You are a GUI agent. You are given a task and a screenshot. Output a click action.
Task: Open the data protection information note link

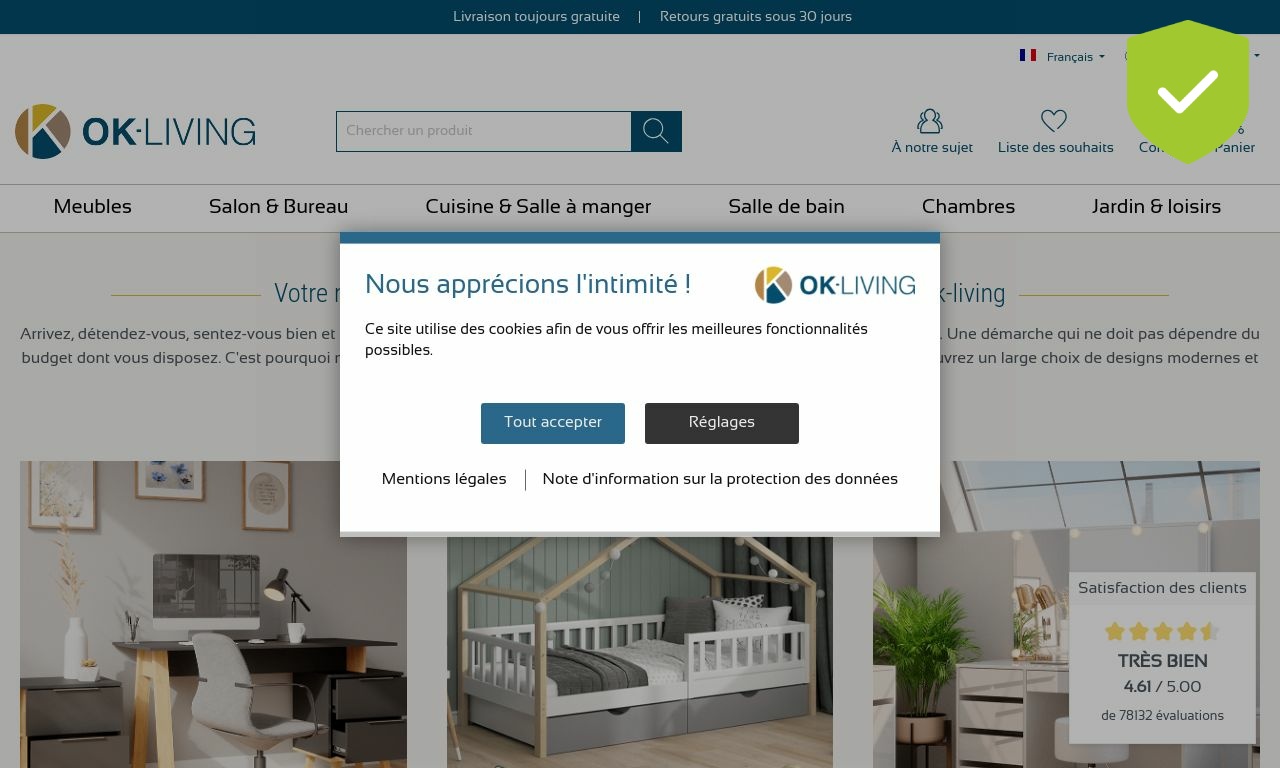click(720, 479)
